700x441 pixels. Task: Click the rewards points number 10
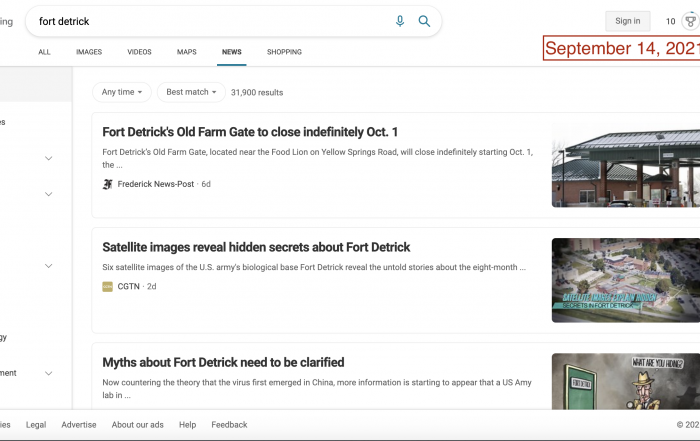tap(671, 21)
